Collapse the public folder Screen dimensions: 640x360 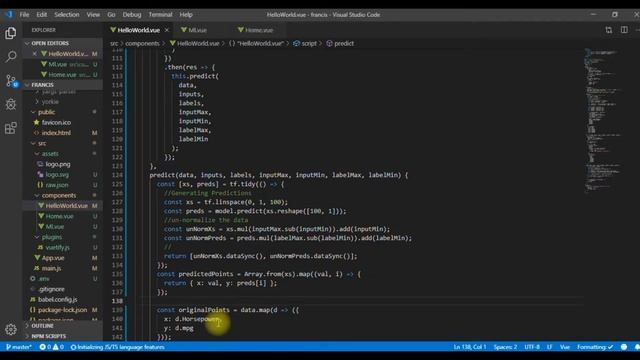[47, 112]
